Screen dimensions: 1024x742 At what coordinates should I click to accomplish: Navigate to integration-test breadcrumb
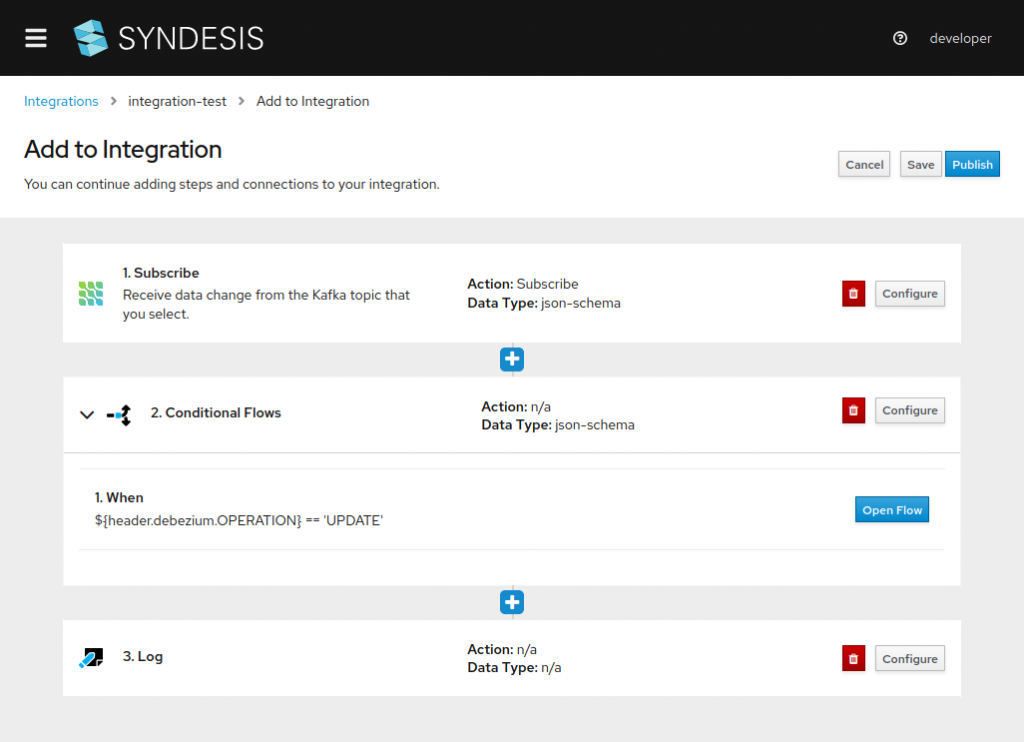point(177,101)
